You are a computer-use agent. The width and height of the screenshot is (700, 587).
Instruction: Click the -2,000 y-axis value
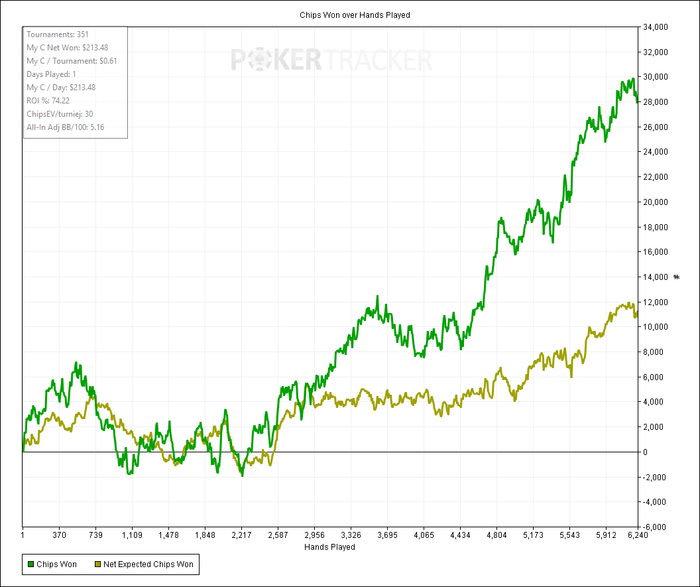click(x=655, y=477)
